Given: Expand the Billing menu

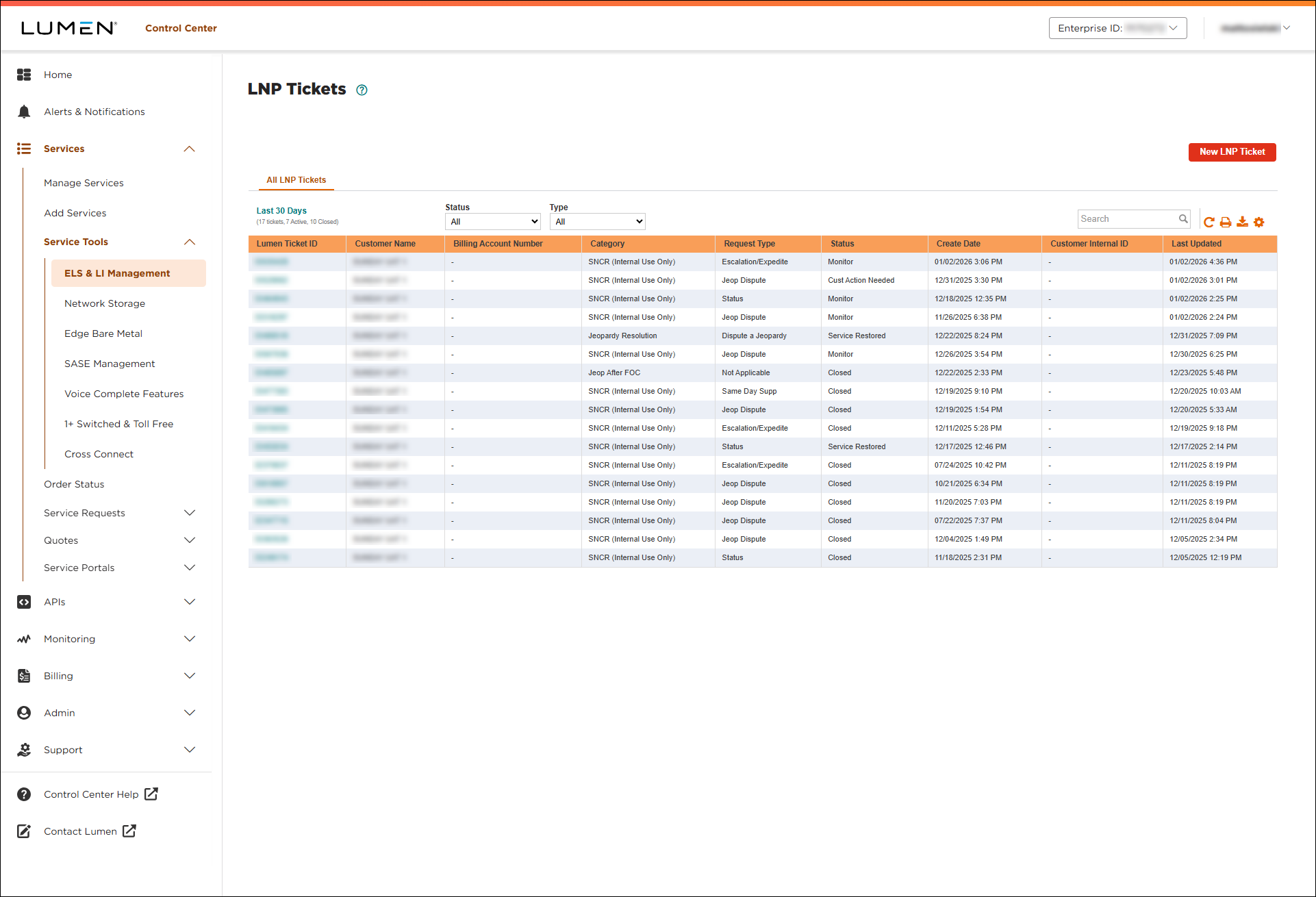Looking at the screenshot, I should tap(190, 676).
